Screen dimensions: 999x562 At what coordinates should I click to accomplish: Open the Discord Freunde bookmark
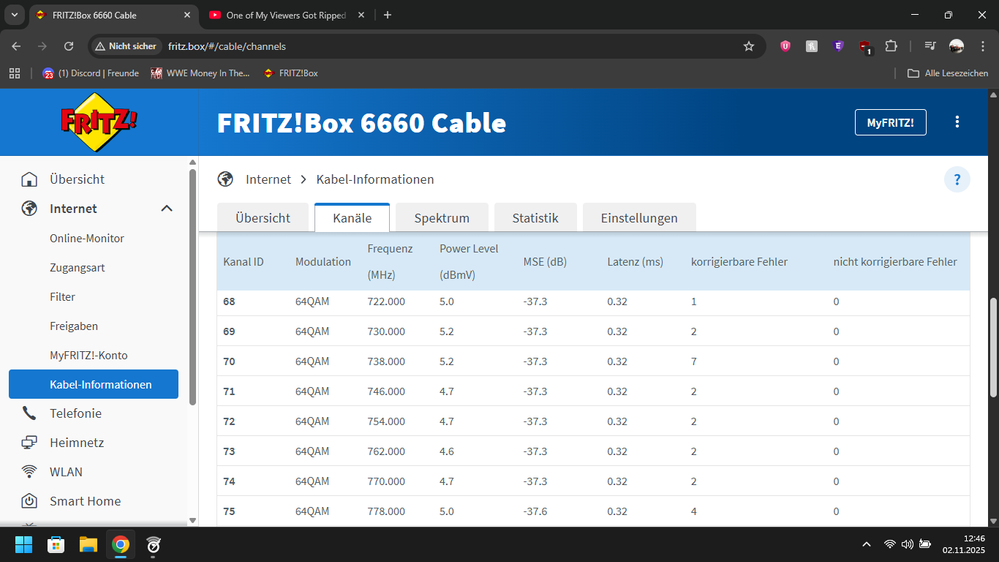[90, 73]
